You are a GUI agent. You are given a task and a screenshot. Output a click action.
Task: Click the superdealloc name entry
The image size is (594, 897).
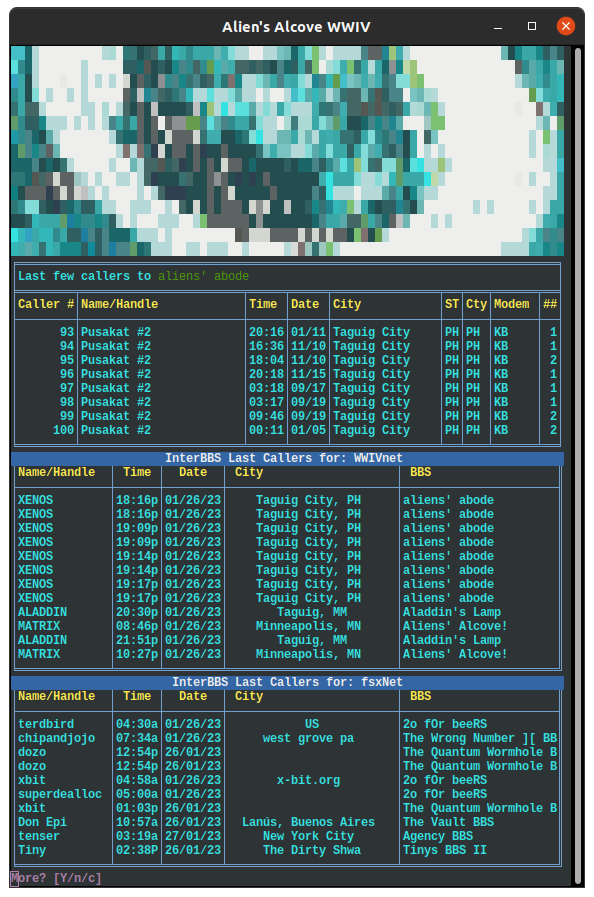[60, 794]
